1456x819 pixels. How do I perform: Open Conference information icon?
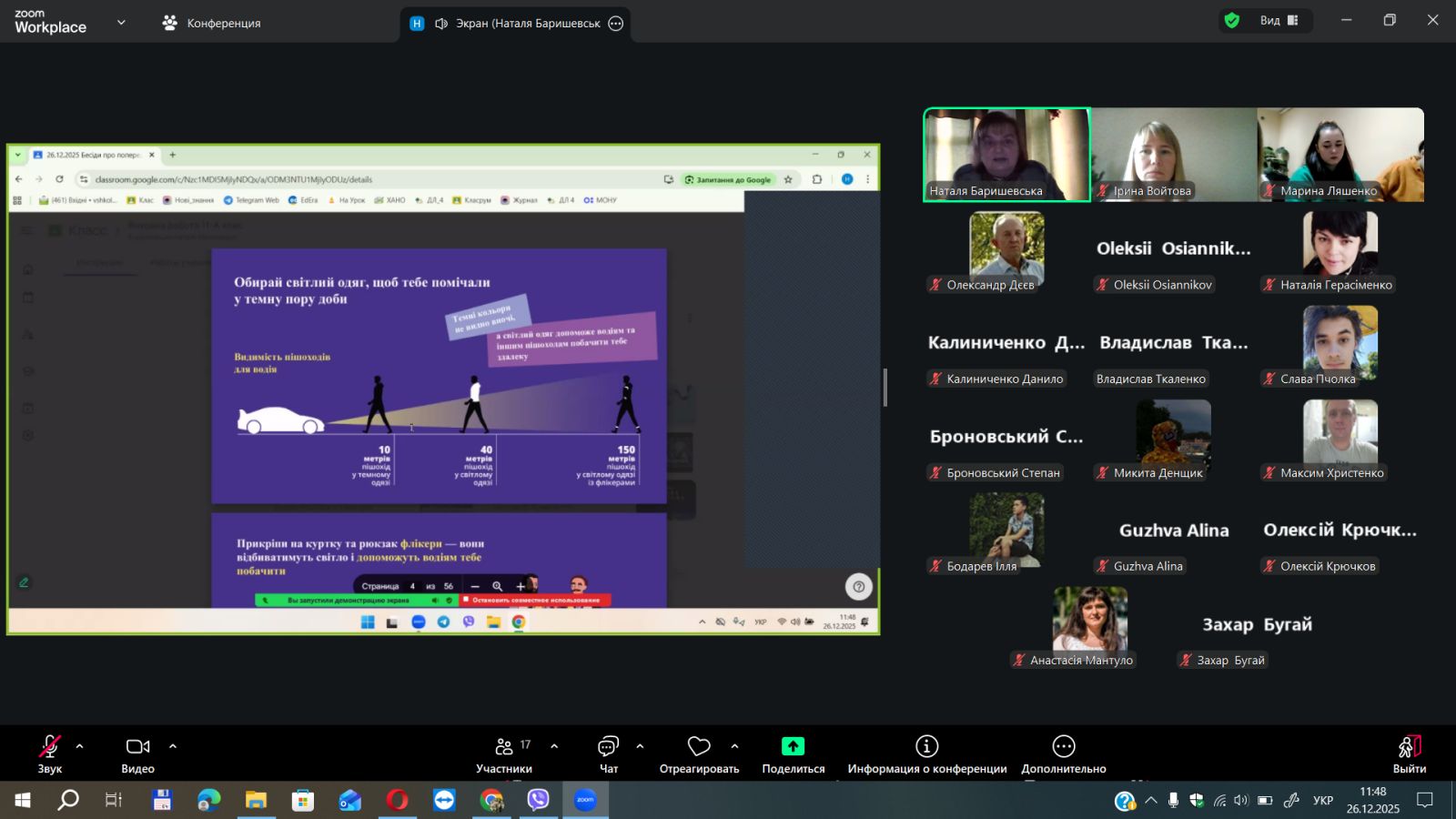pyautogui.click(x=926, y=747)
